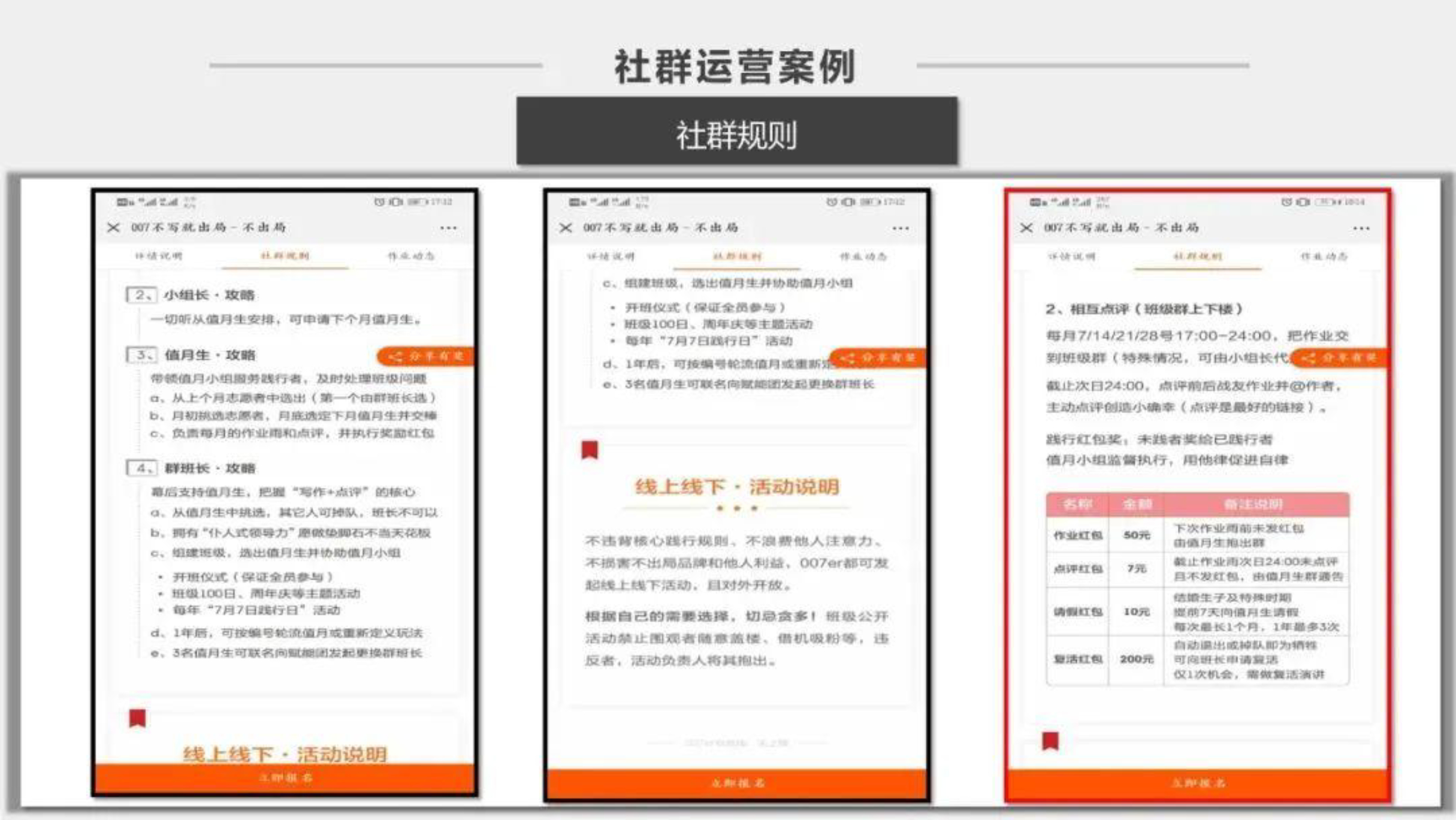Open three-dot menu in middle phone header

click(901, 228)
